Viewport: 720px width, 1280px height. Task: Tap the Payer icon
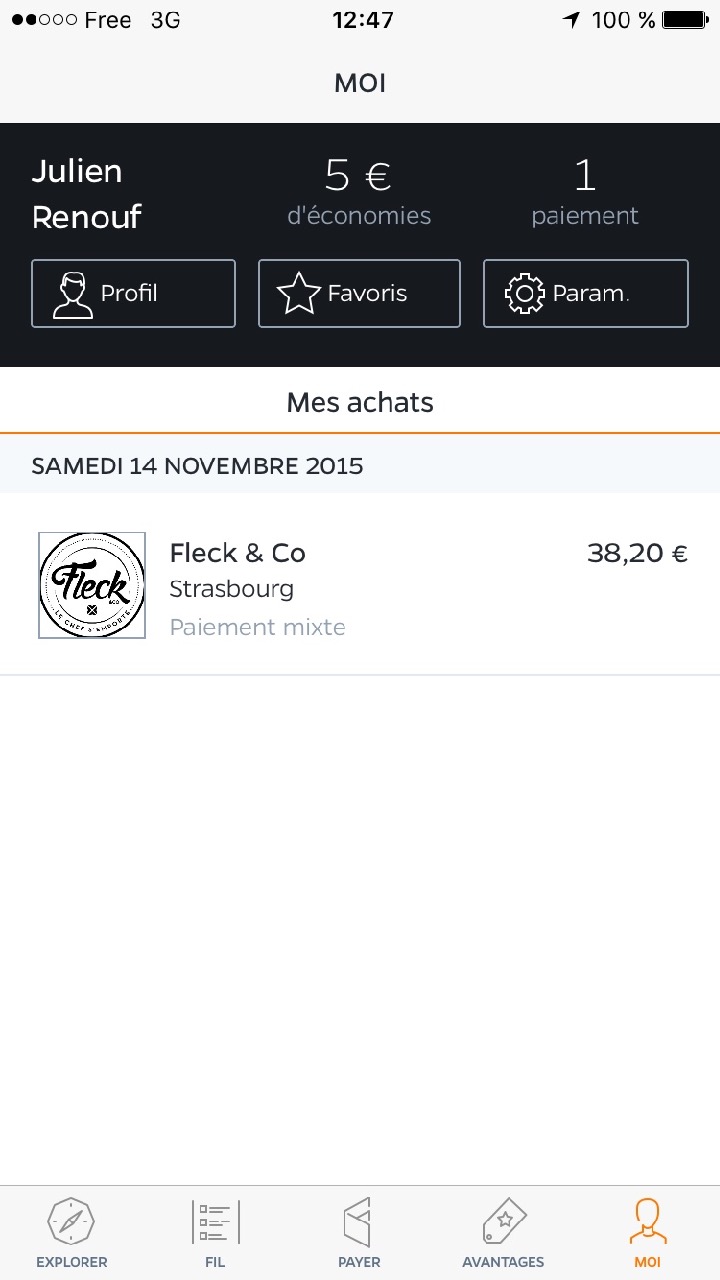pyautogui.click(x=358, y=1221)
